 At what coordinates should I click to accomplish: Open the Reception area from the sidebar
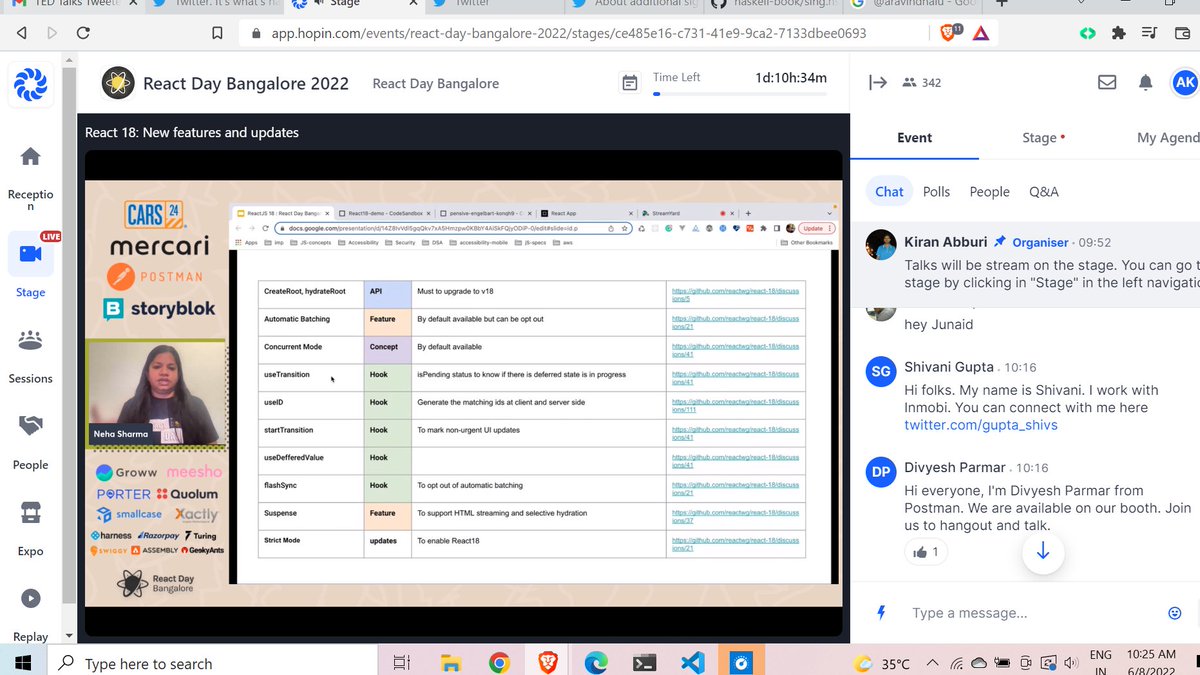[30, 177]
